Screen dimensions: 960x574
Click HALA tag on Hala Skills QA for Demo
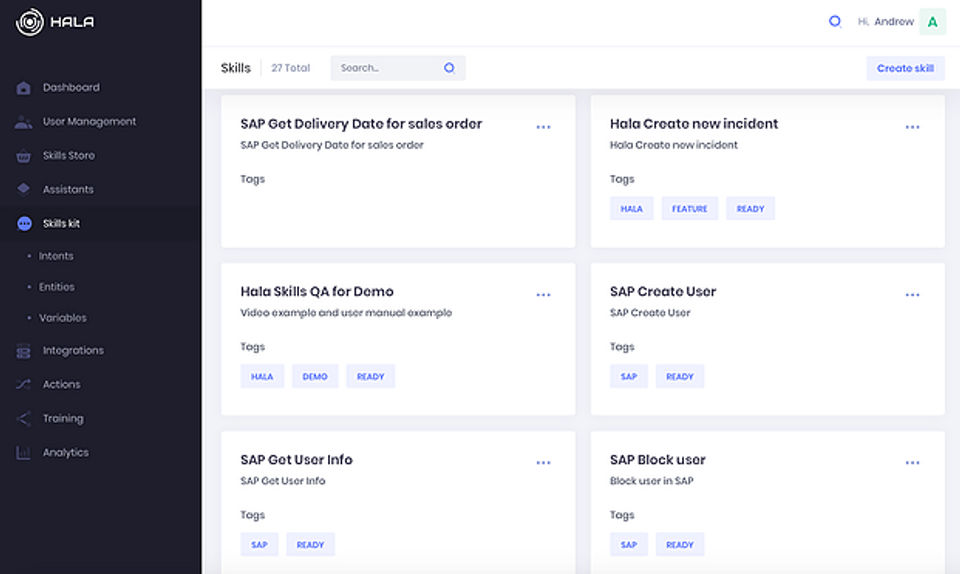pyautogui.click(x=262, y=376)
